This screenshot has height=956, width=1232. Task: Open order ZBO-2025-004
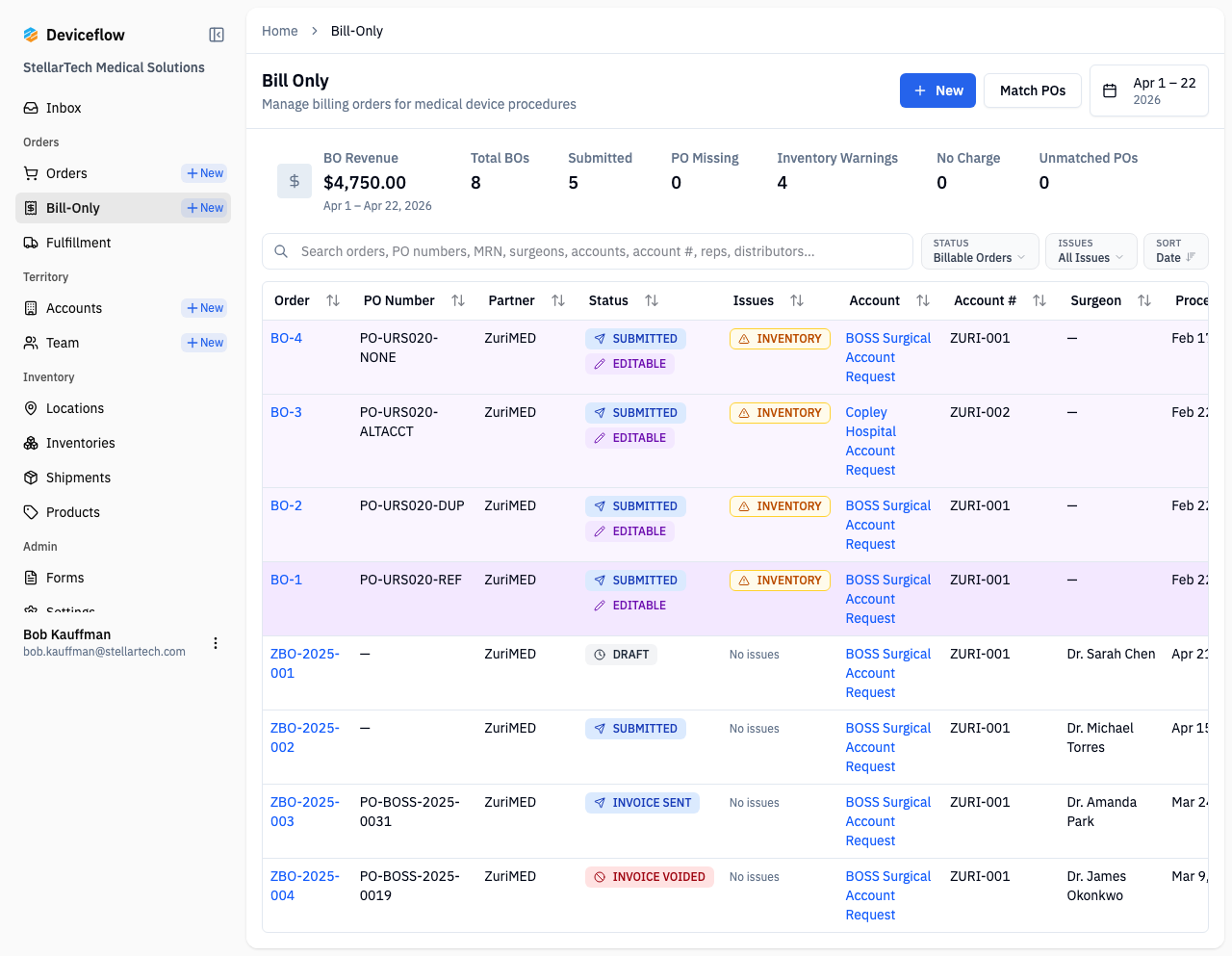tap(305, 886)
